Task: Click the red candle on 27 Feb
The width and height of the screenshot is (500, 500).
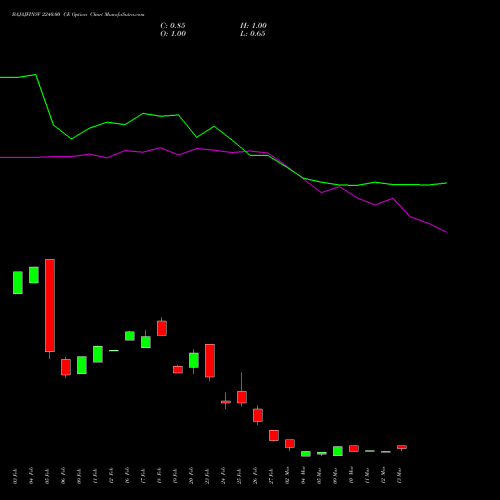Action: pyautogui.click(x=274, y=435)
